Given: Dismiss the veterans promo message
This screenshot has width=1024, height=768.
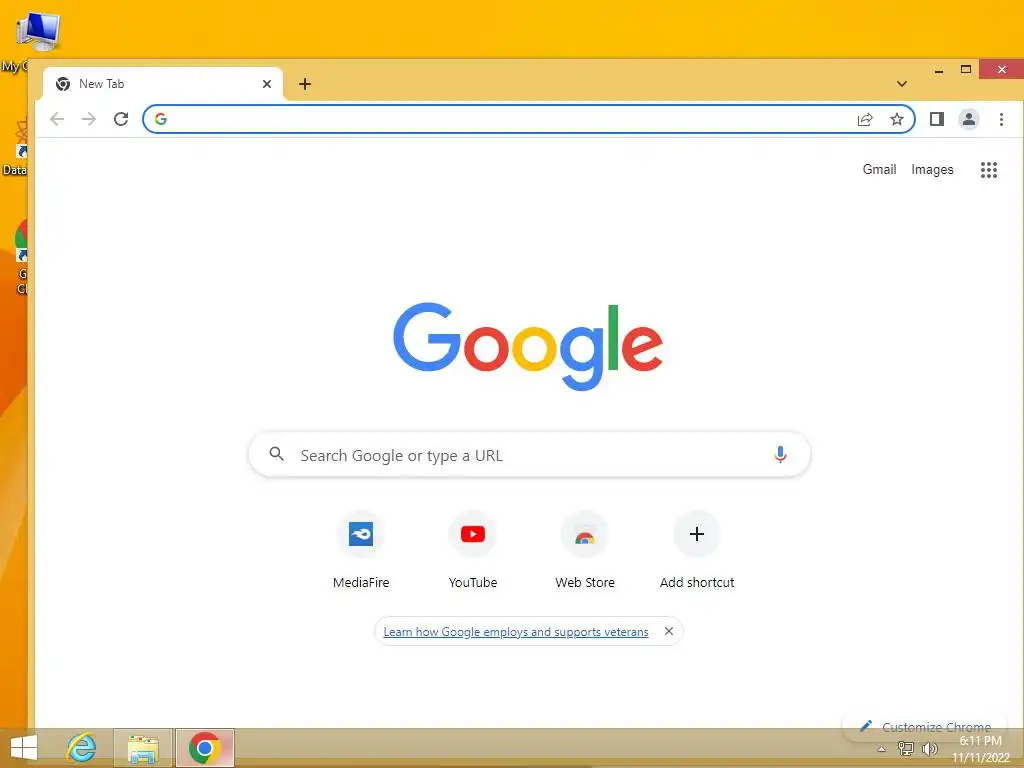Looking at the screenshot, I should tap(669, 631).
